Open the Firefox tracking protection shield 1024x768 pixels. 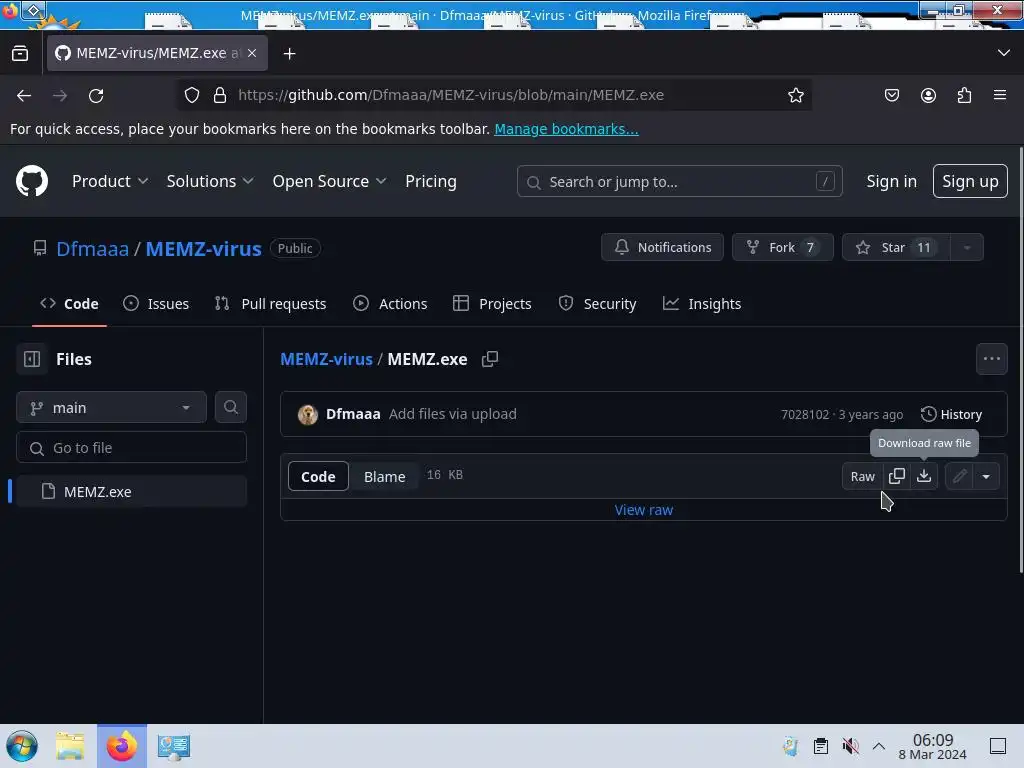coord(191,95)
